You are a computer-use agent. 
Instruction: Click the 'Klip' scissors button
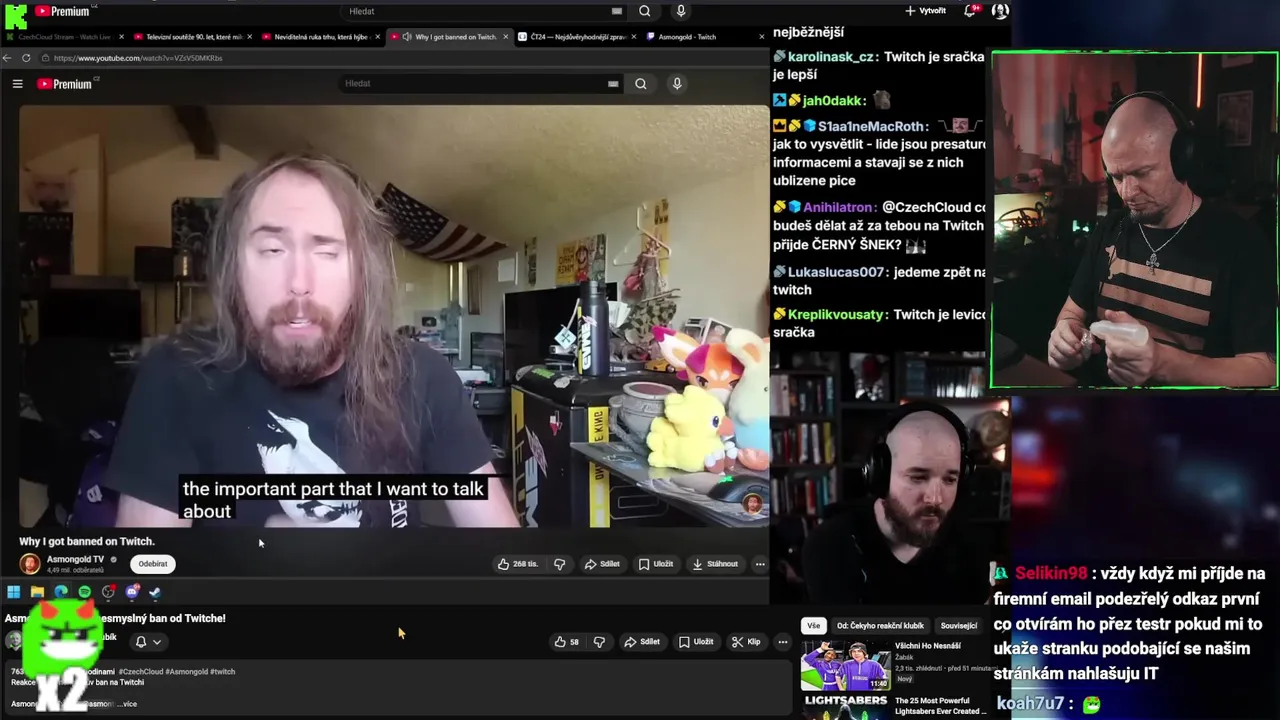(746, 642)
